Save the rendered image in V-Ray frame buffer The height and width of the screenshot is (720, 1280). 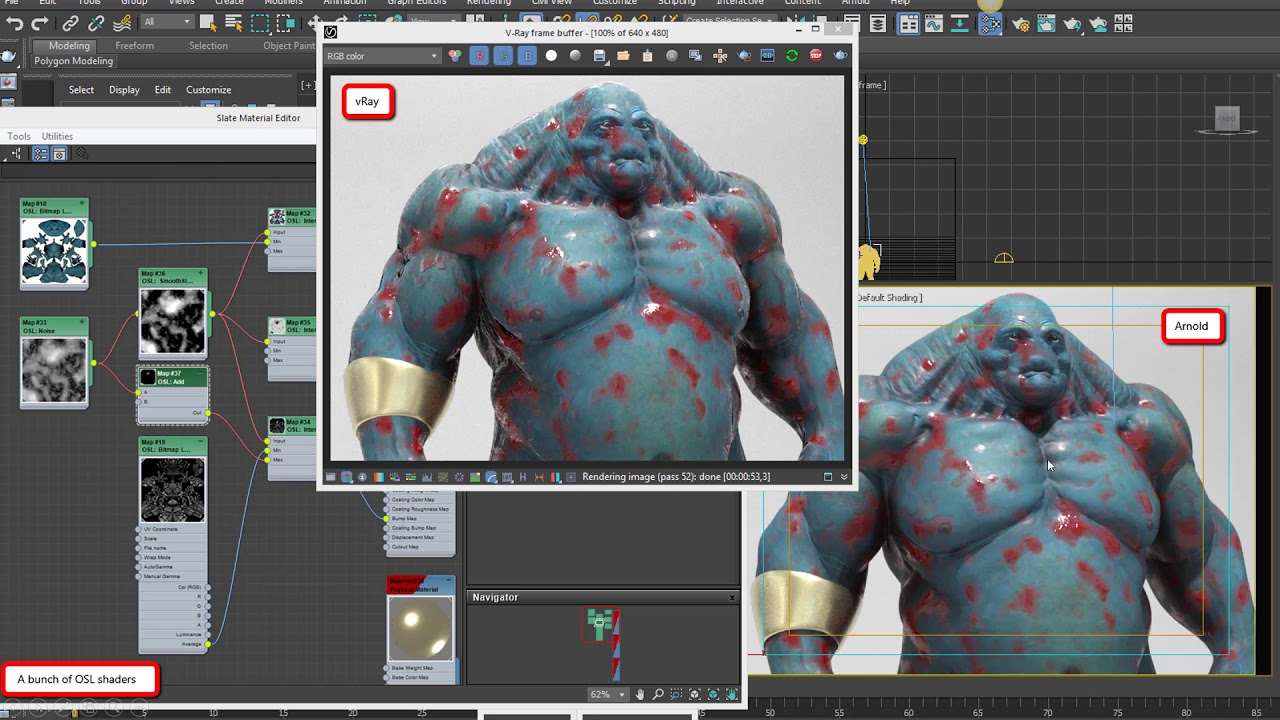(x=599, y=56)
